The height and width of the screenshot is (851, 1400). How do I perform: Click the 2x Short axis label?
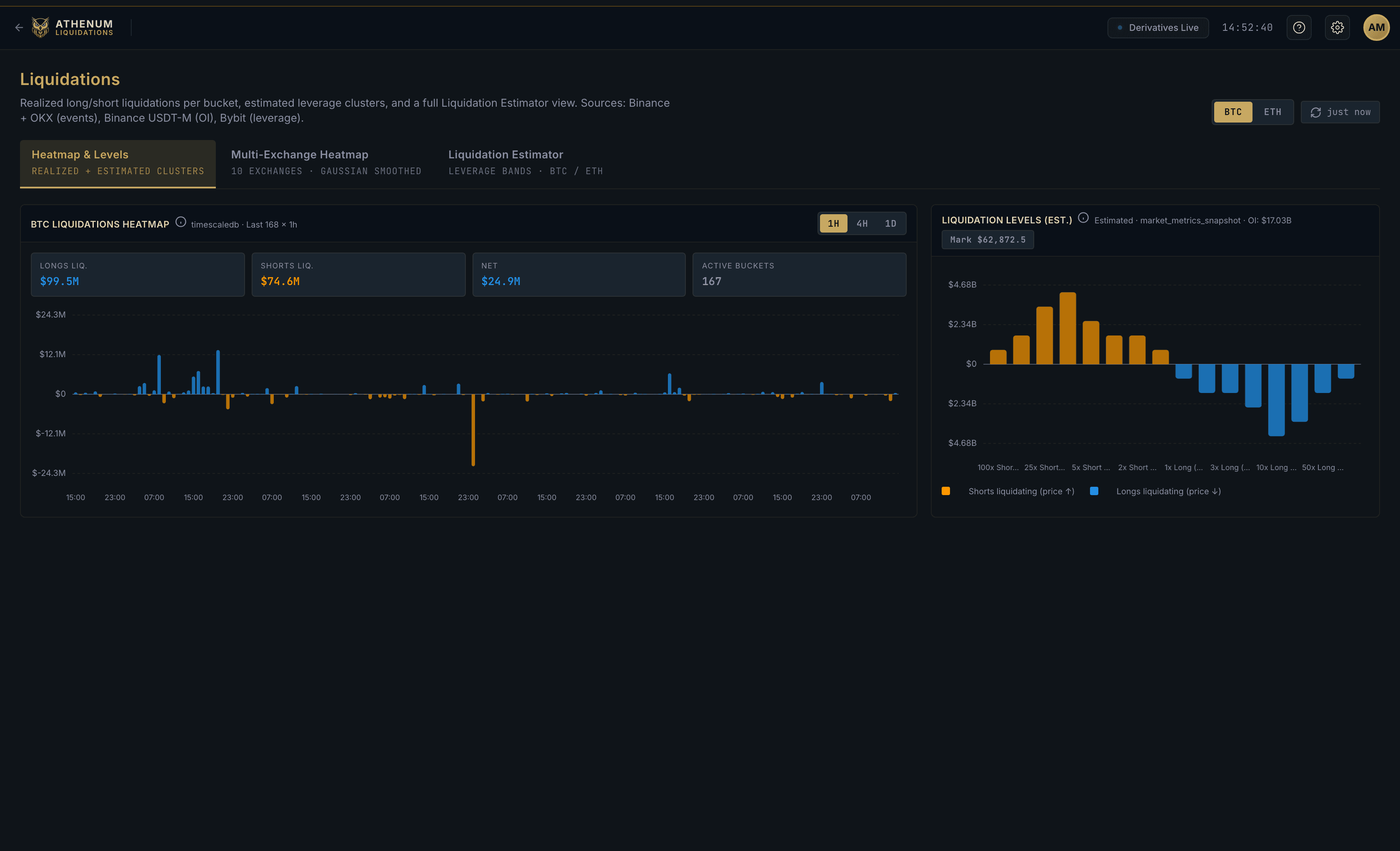coord(1137,468)
